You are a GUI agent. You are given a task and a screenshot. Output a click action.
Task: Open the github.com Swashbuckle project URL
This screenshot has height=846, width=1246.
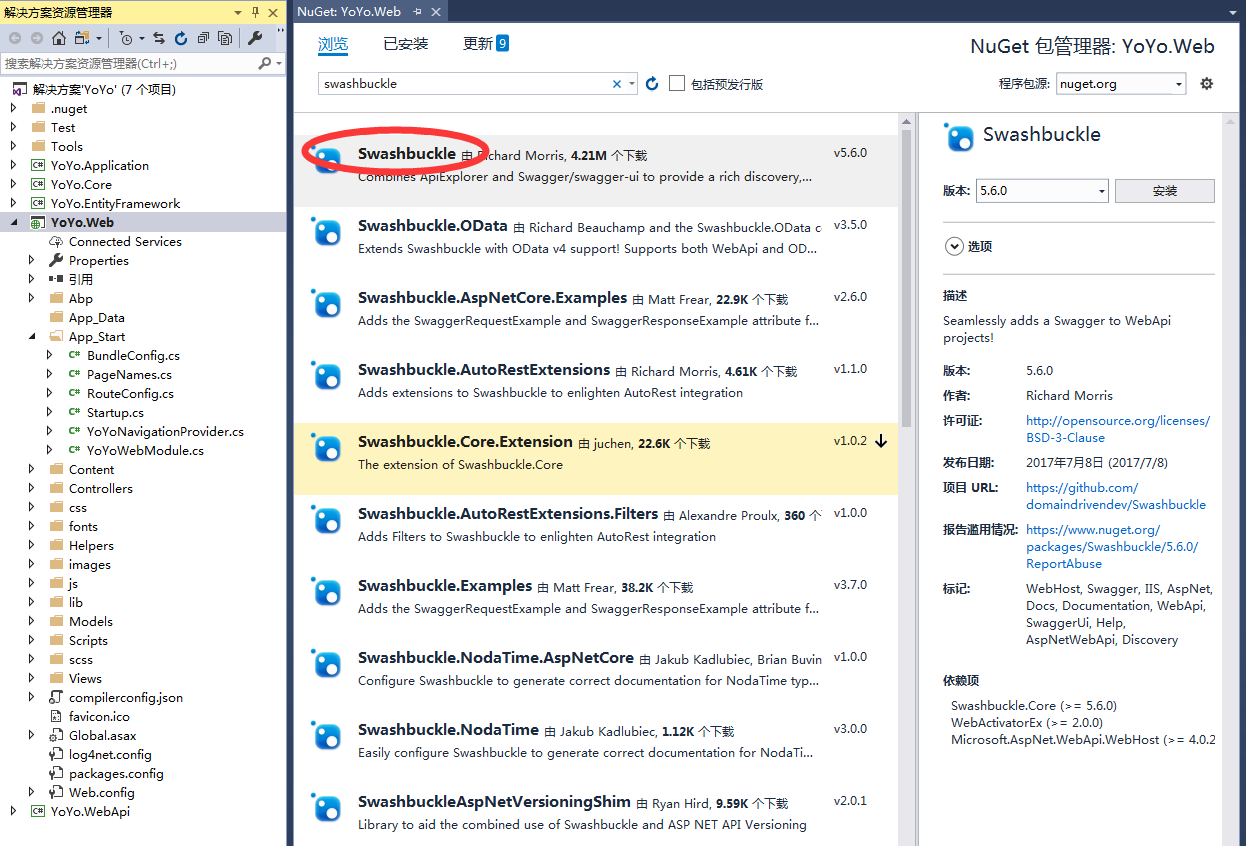point(1116,496)
